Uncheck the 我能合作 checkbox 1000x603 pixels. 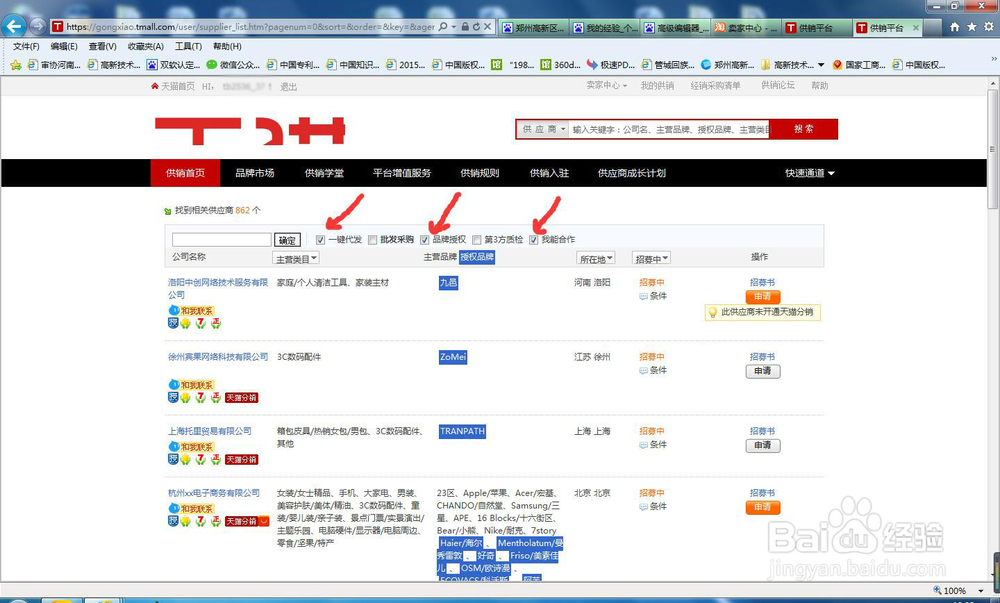click(534, 240)
